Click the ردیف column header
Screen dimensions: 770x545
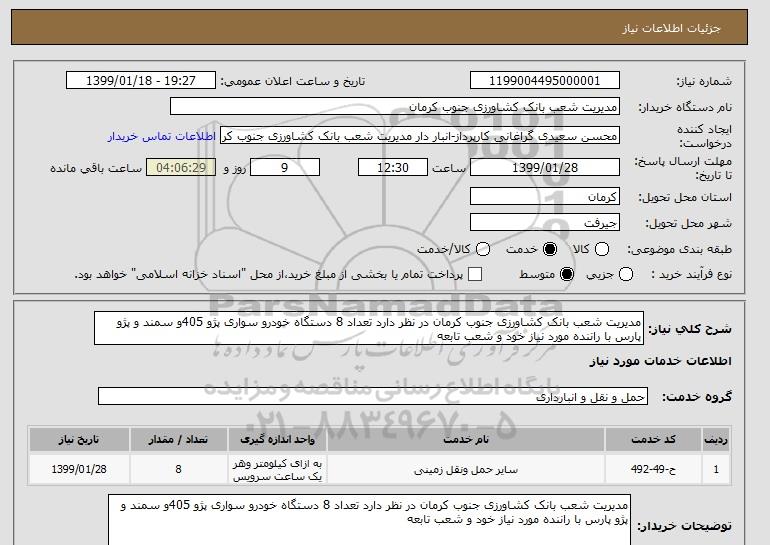pos(716,439)
